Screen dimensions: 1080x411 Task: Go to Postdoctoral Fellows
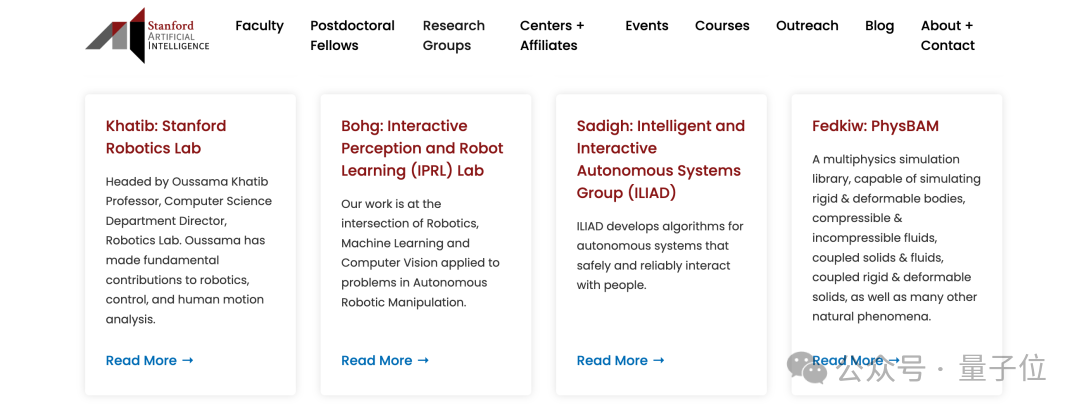click(352, 35)
